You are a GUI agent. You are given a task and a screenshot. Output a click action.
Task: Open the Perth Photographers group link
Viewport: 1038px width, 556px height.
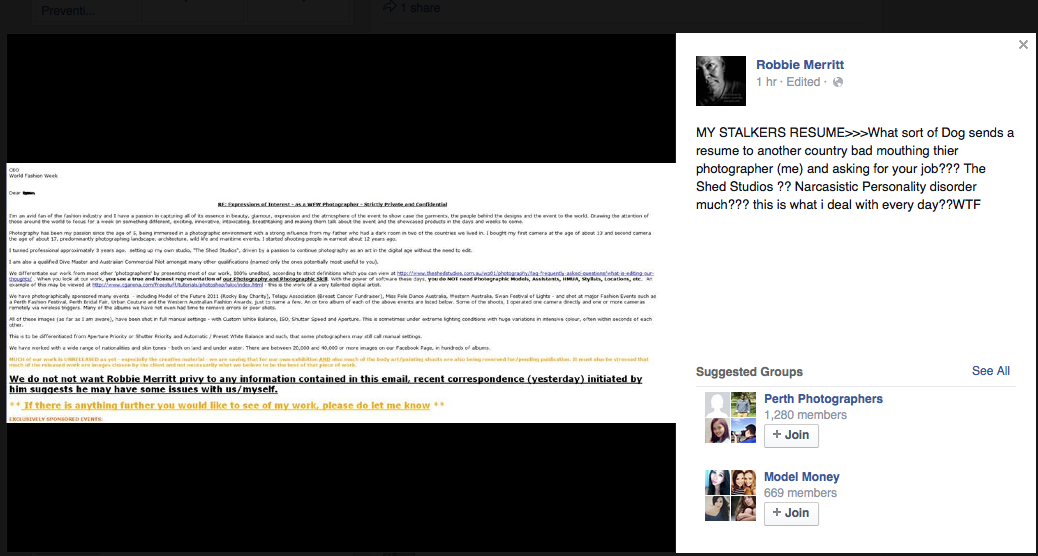point(823,399)
